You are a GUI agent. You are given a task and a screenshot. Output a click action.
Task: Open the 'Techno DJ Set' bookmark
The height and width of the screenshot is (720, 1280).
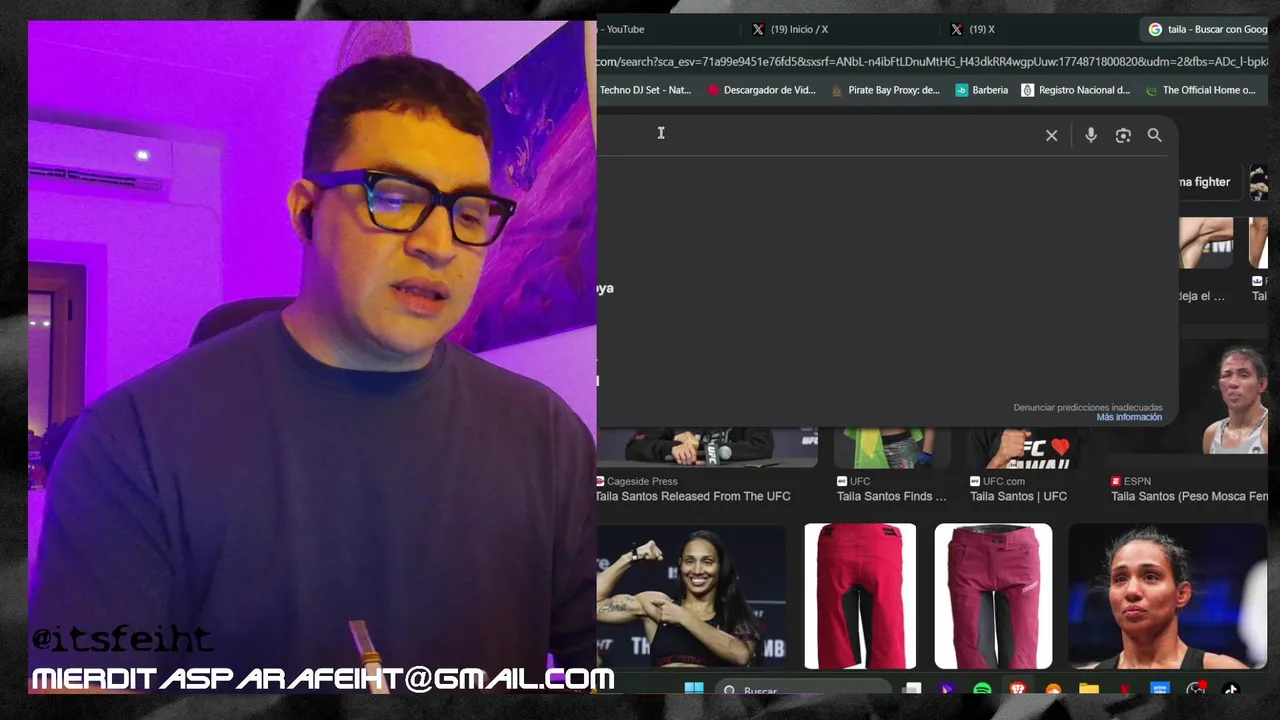pos(645,90)
